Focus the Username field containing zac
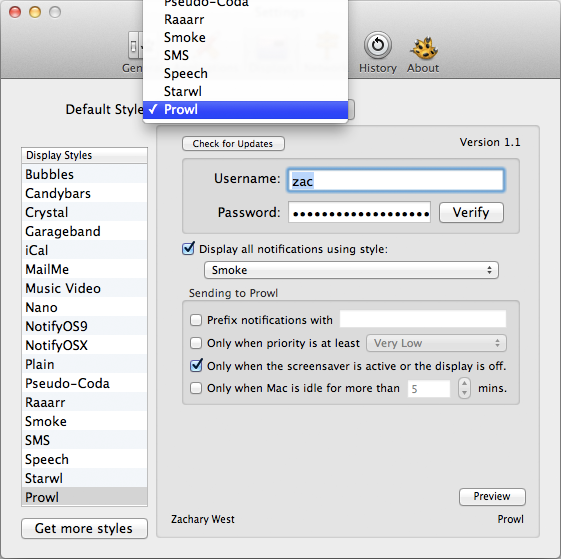This screenshot has width=561, height=559. pos(396,180)
